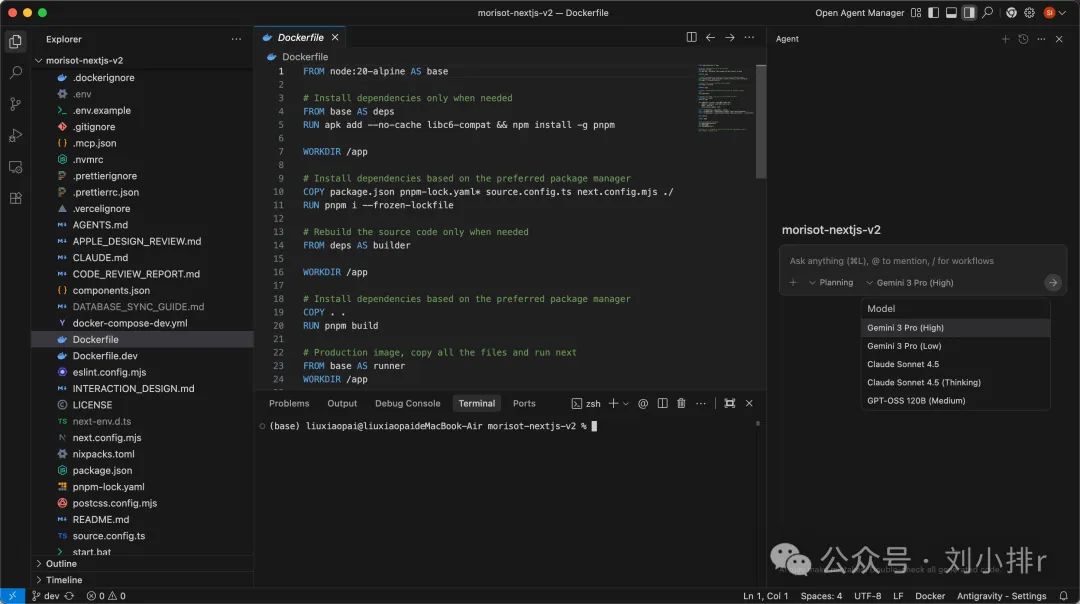Kill the active terminal with trash icon
The height and width of the screenshot is (604, 1080).
681,403
